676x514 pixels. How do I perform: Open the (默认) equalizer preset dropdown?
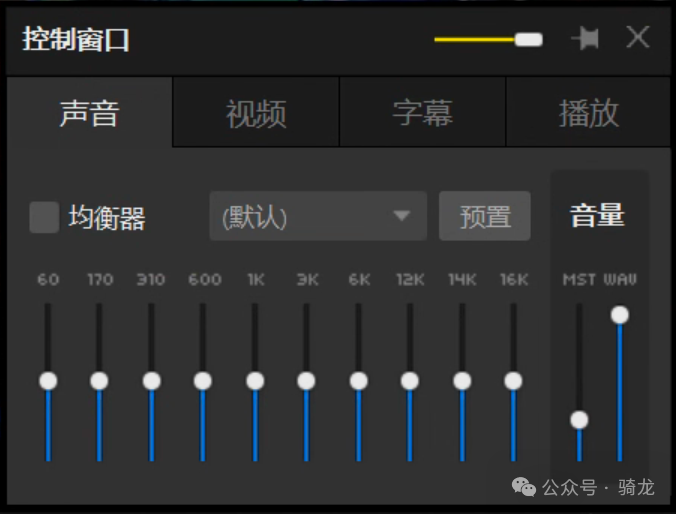coord(318,216)
